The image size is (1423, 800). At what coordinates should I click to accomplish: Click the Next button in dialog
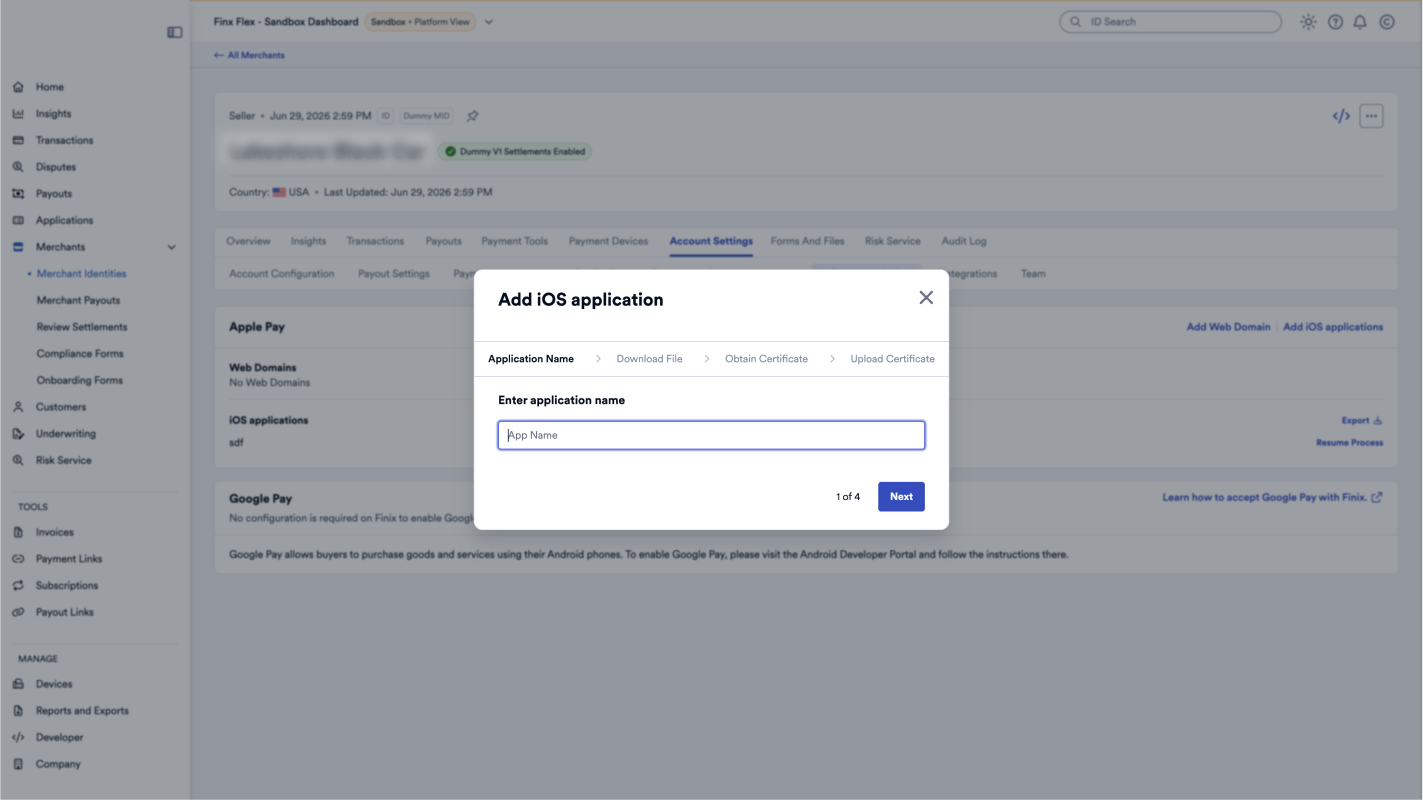pyautogui.click(x=901, y=496)
